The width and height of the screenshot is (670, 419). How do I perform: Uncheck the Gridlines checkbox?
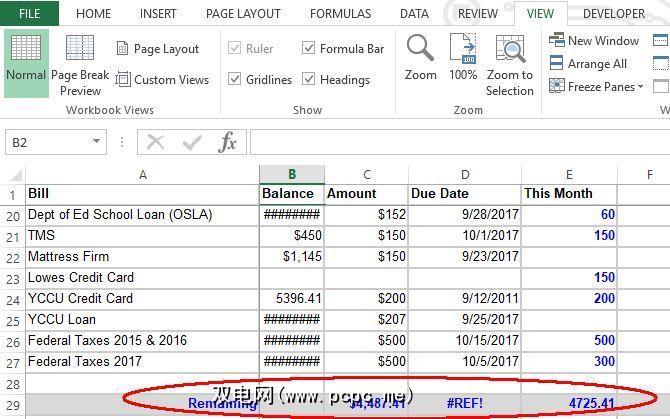point(234,79)
